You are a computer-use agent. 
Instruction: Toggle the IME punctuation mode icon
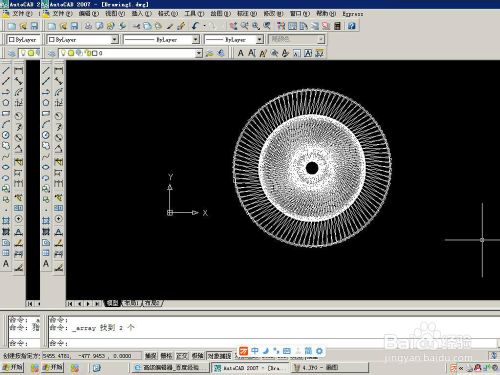click(276, 351)
